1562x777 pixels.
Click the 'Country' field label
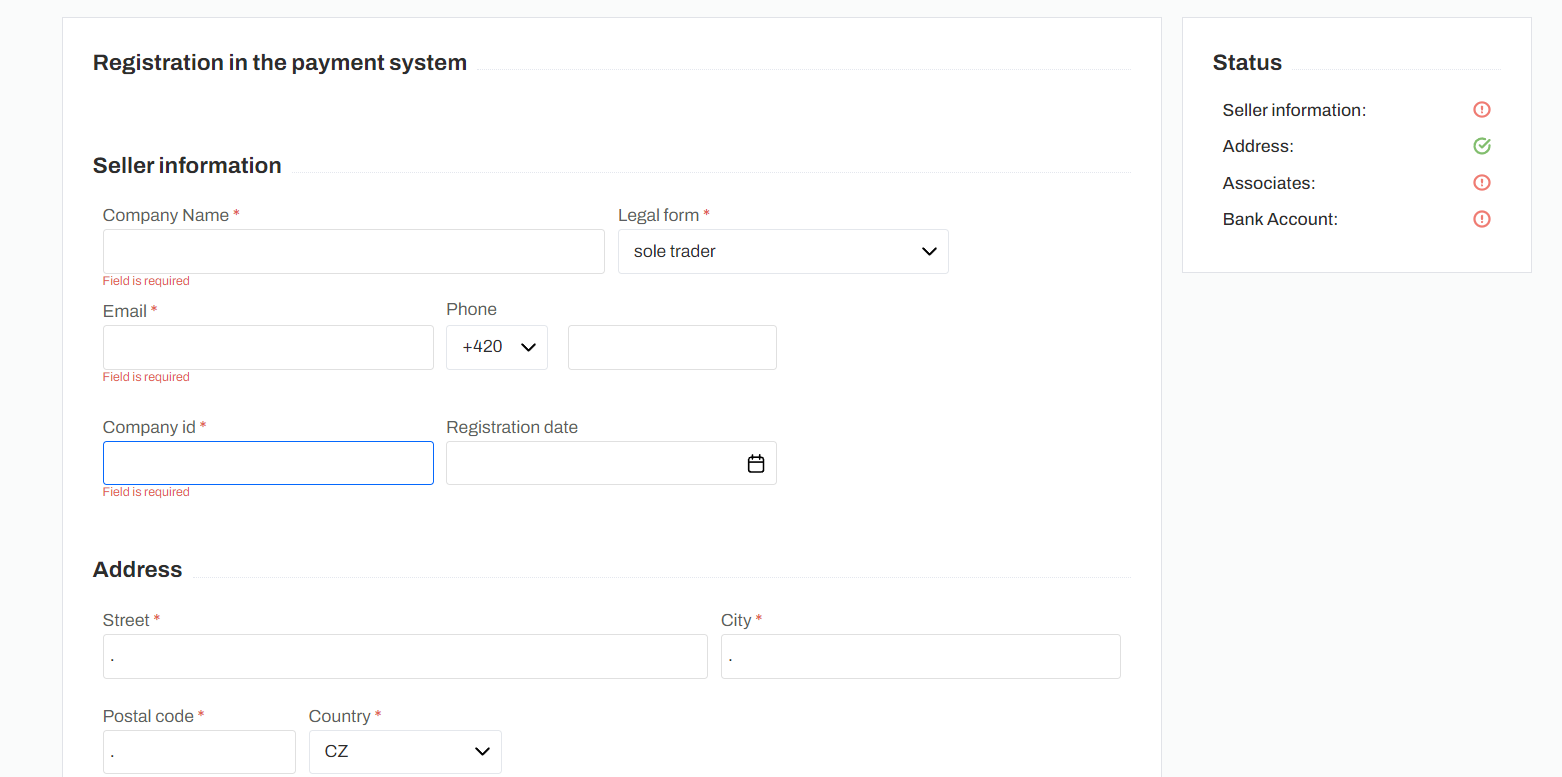[340, 716]
